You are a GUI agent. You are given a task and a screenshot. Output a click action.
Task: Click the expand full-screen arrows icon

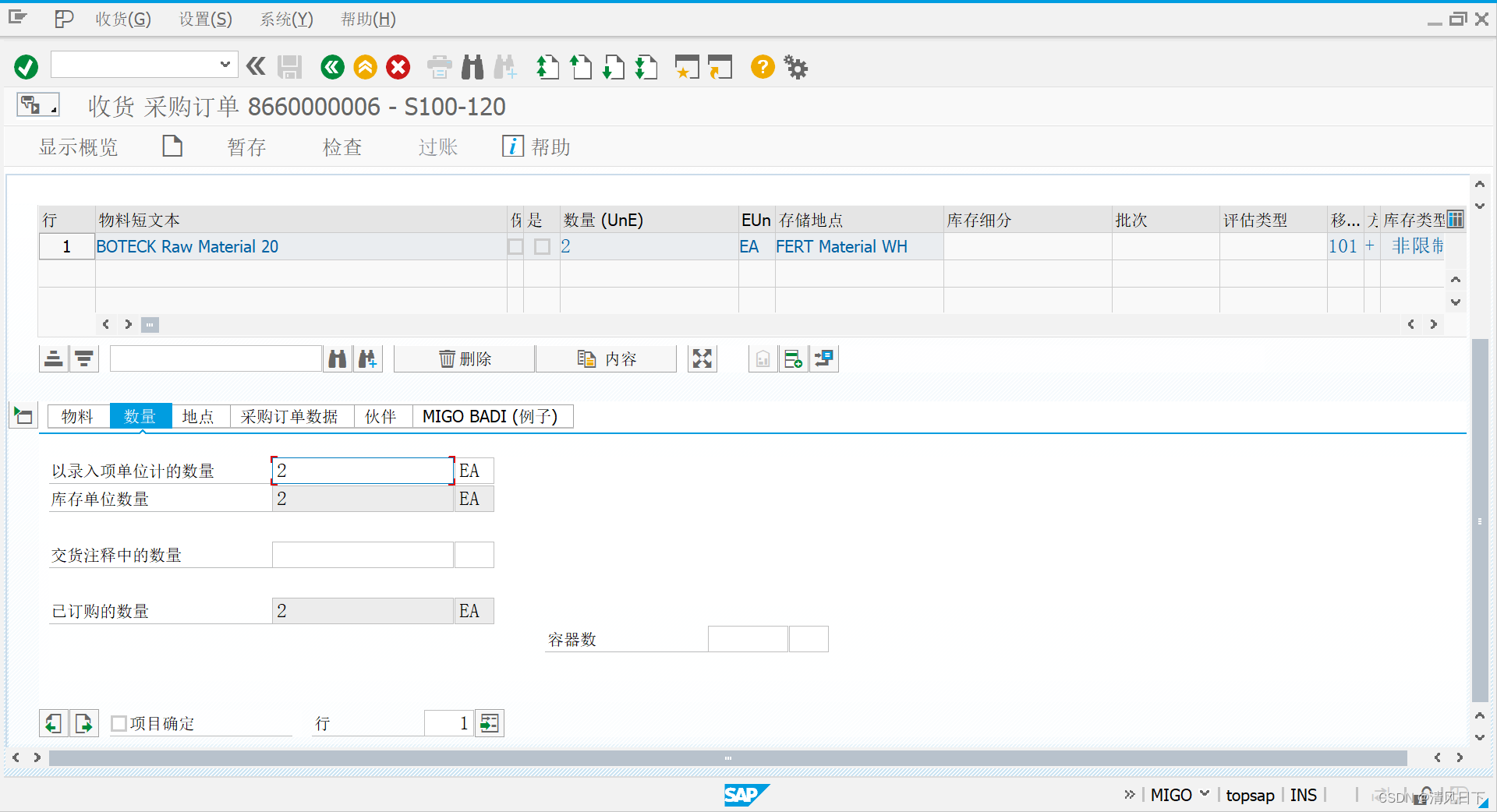(702, 358)
